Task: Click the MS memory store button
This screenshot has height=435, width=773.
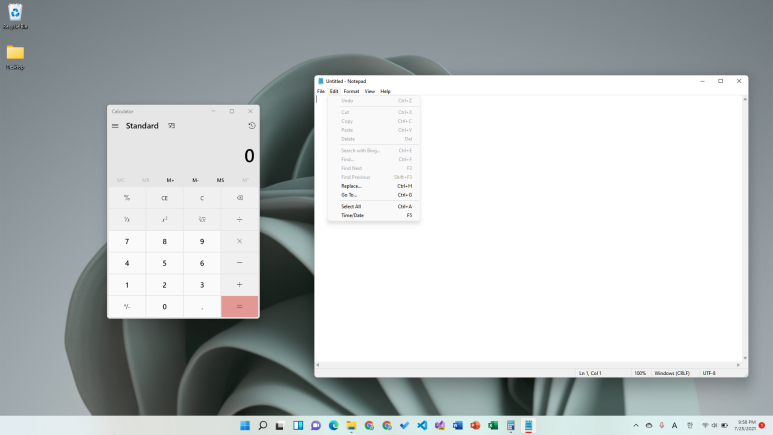Action: 220,180
